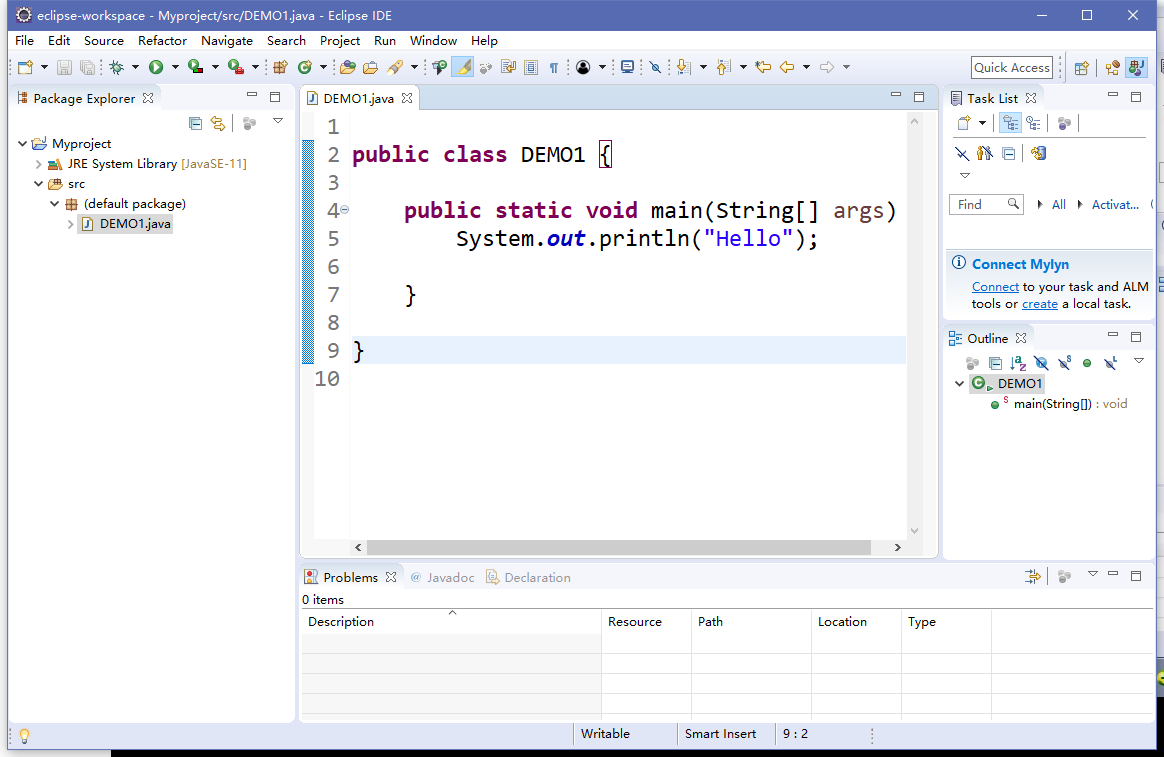Screen dimensions: 1164x757
Task: Collapse DEMO1 class in Outline
Action: 959,384
